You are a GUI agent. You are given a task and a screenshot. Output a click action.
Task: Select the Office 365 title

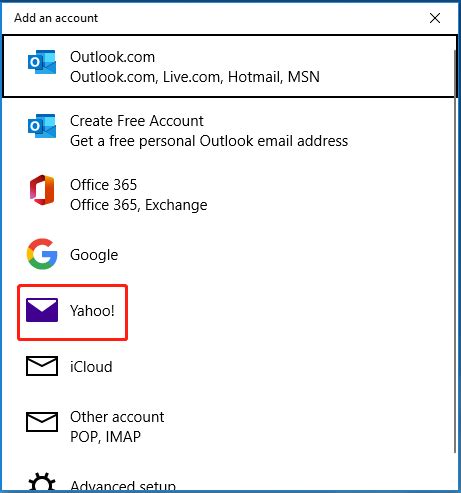point(103,185)
